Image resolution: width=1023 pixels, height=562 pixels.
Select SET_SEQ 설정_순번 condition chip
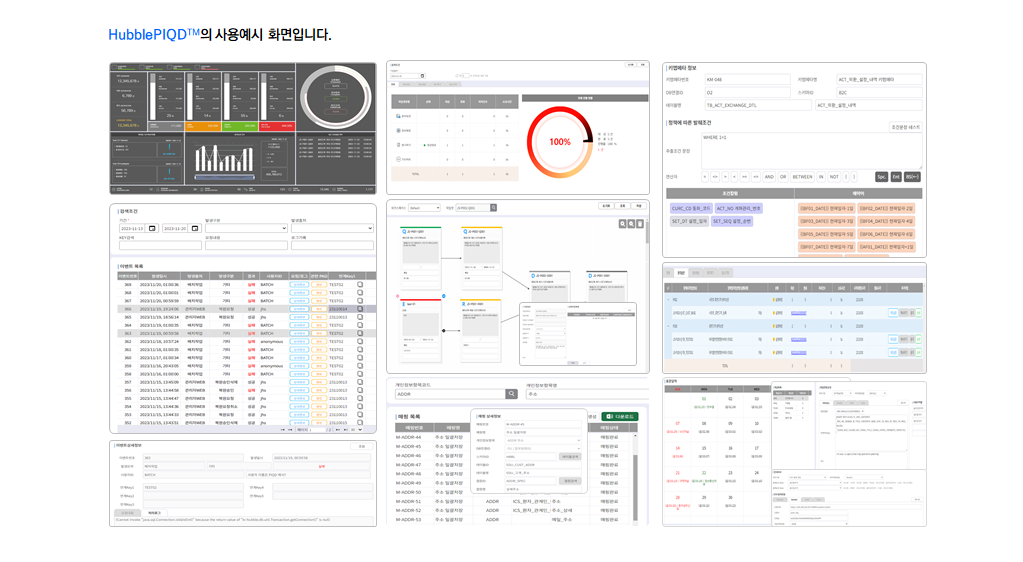pyautogui.click(x=732, y=221)
